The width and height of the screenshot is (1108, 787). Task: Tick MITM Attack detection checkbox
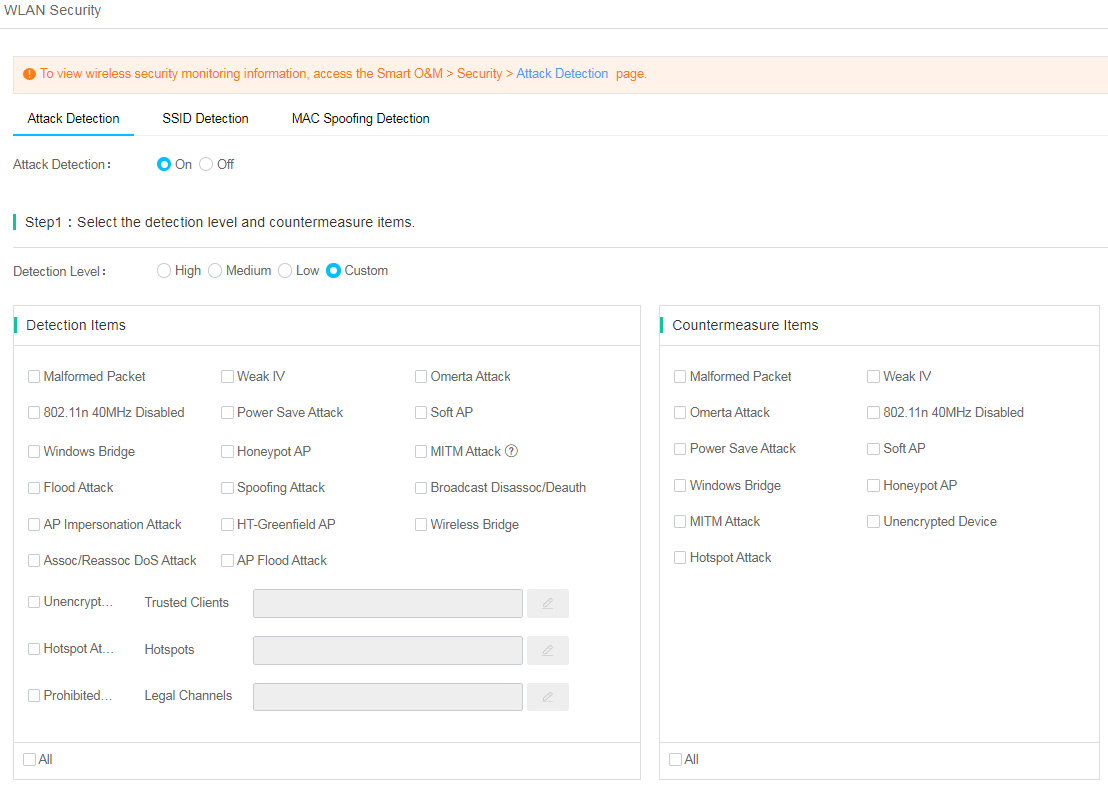(421, 451)
